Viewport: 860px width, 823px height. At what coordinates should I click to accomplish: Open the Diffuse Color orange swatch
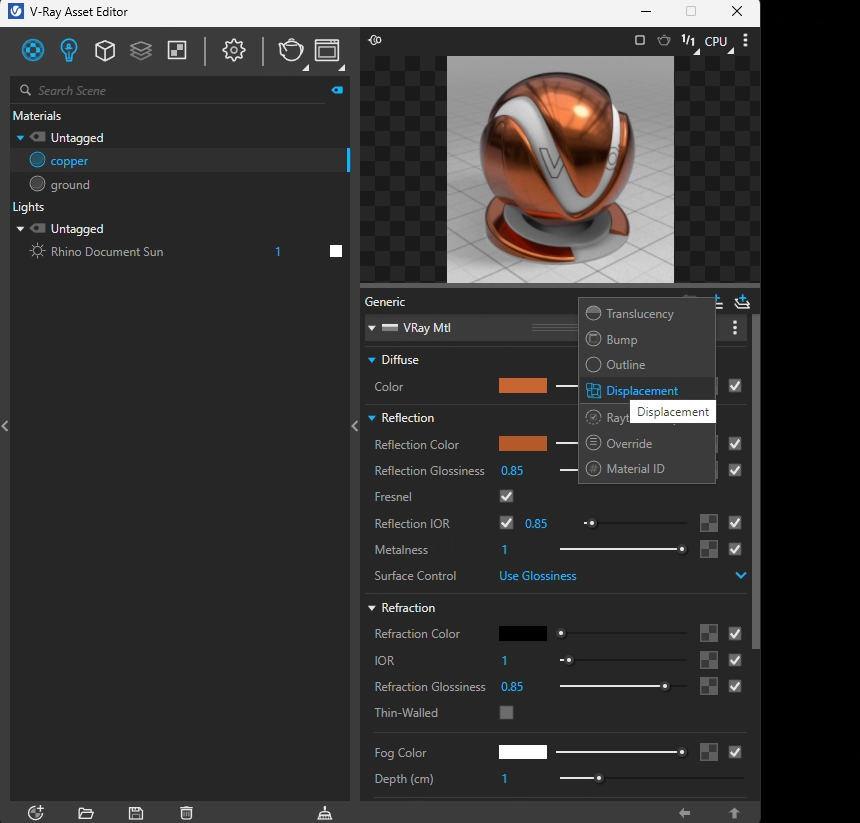[523, 385]
